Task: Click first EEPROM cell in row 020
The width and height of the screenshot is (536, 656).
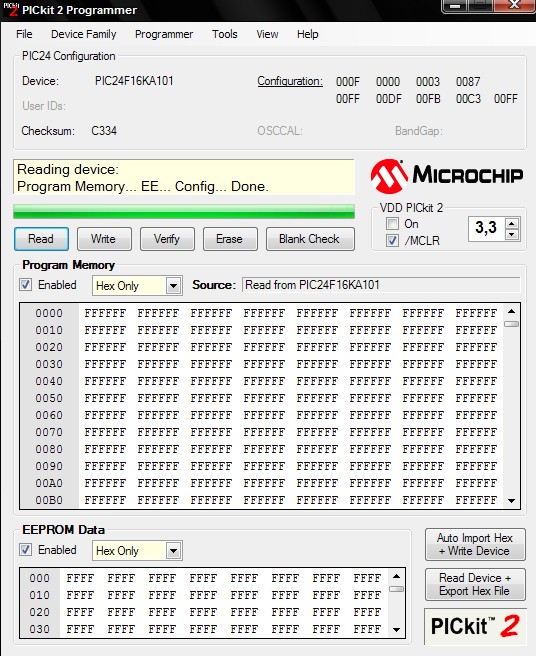Action: tap(80, 612)
